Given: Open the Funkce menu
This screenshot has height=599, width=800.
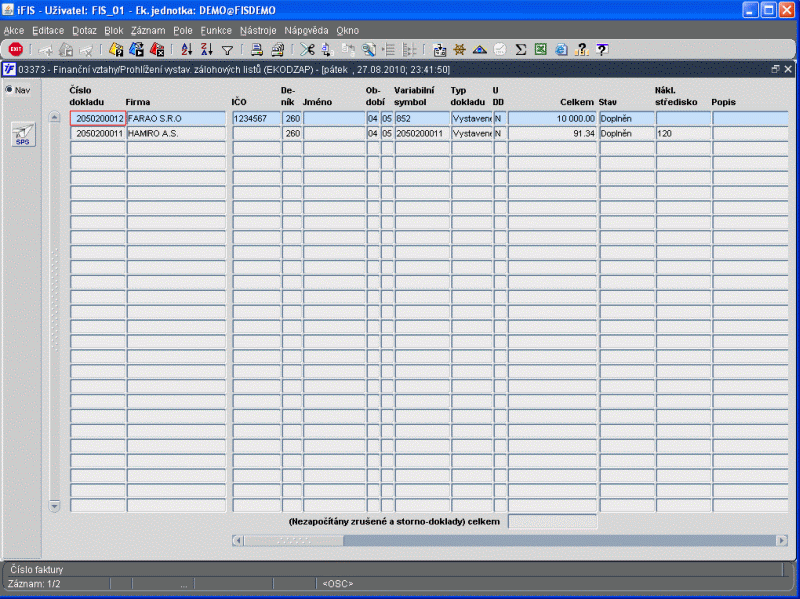Looking at the screenshot, I should tap(216, 31).
